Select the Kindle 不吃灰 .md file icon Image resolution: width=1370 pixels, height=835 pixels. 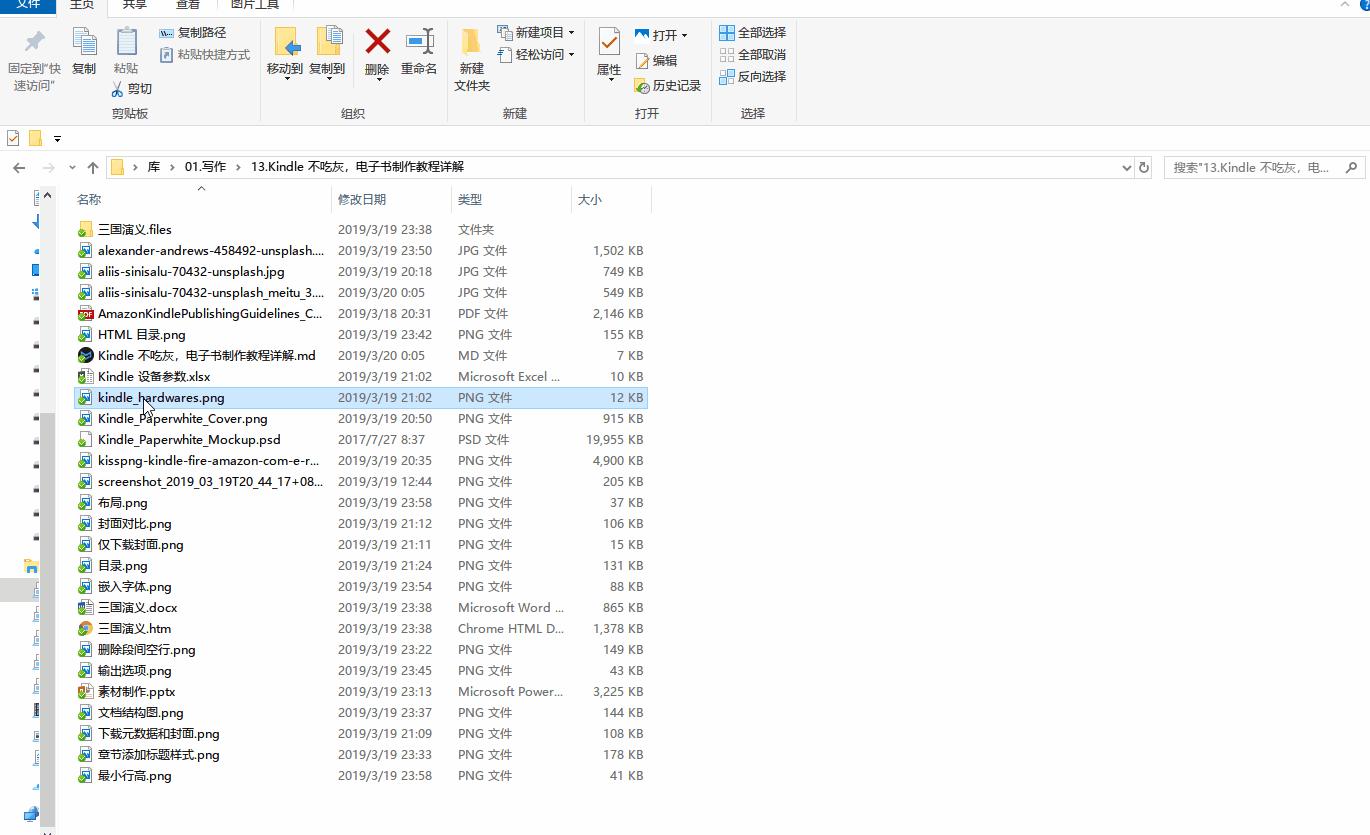(x=86, y=356)
